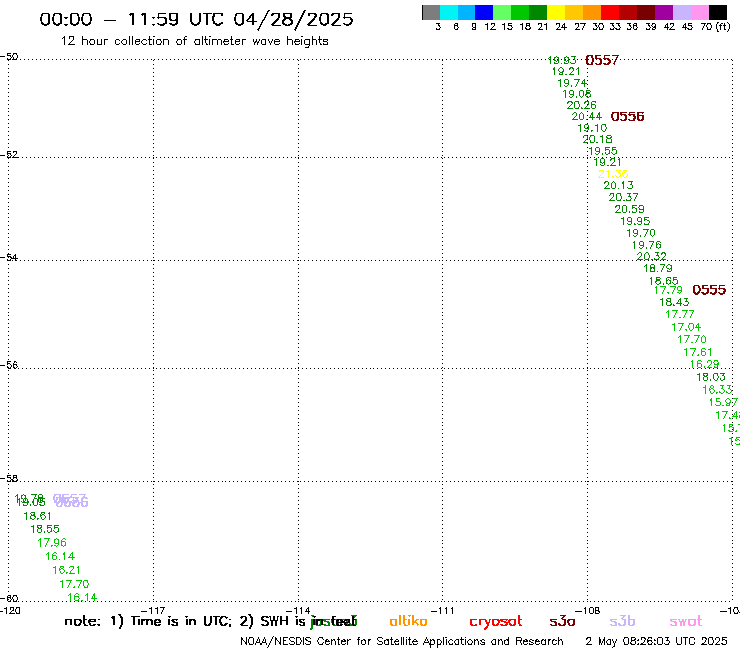
Task: Click the 20.26 wave height value
Action: 581,105
